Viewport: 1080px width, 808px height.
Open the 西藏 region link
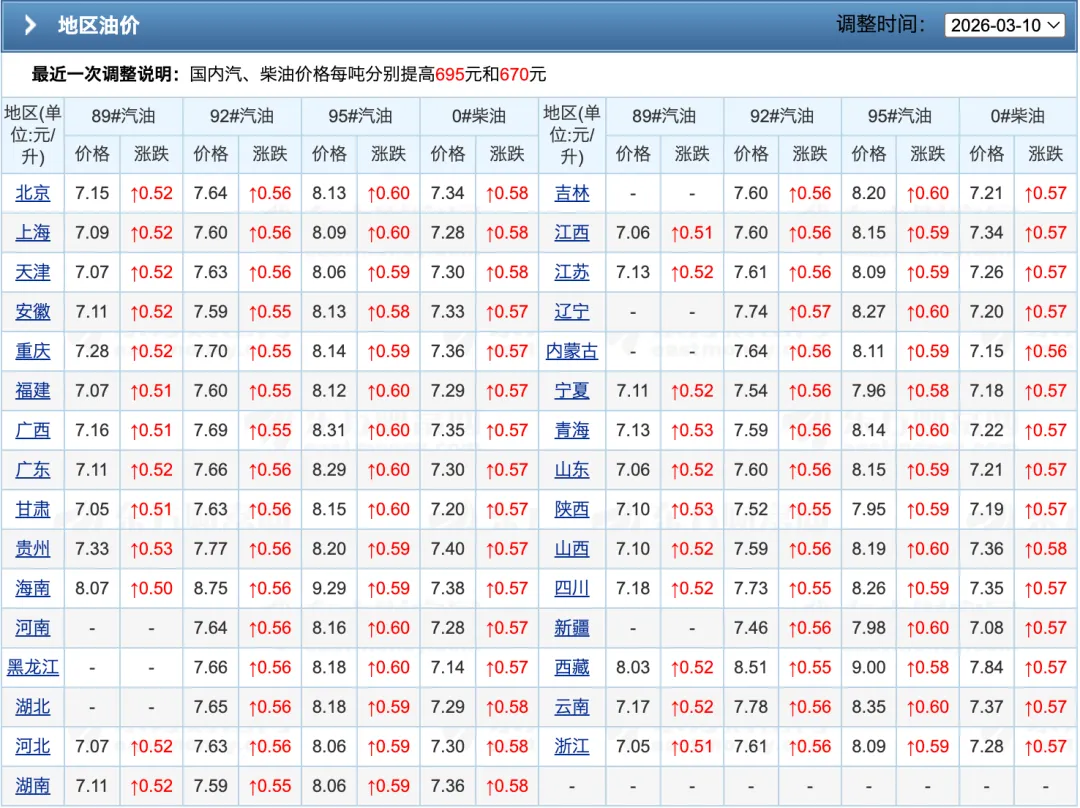click(572, 667)
